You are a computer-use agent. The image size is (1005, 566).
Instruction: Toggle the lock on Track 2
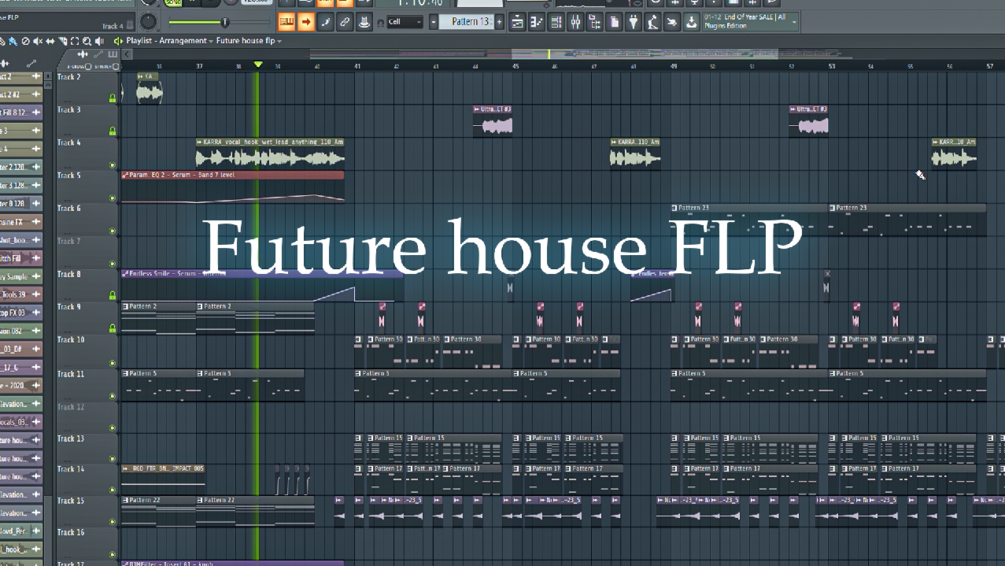pyautogui.click(x=112, y=98)
